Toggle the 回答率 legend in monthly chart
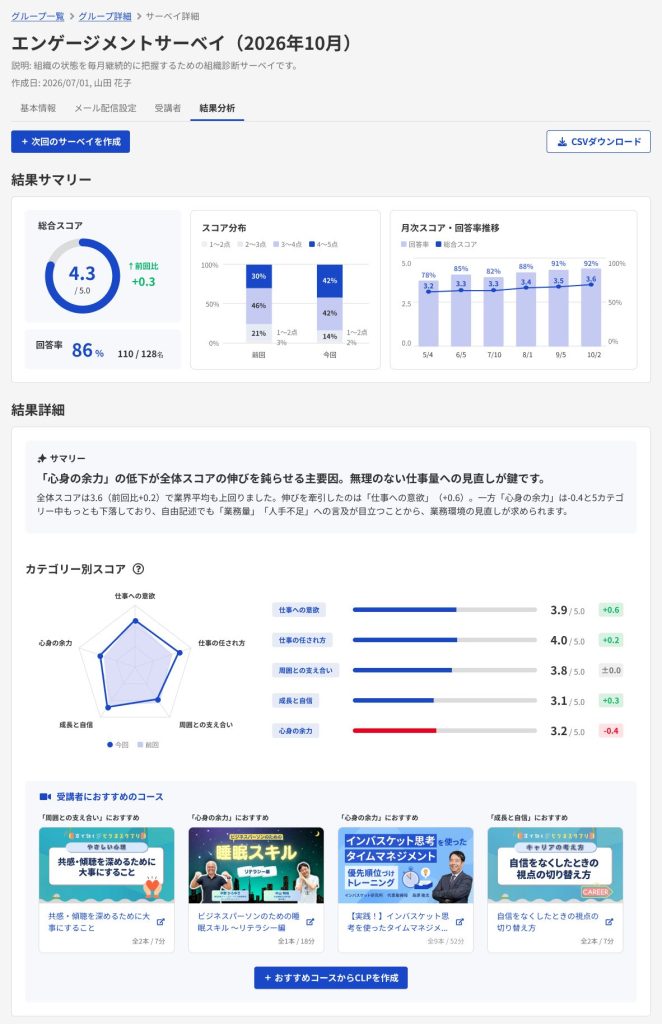This screenshot has width=662, height=1024. click(415, 244)
